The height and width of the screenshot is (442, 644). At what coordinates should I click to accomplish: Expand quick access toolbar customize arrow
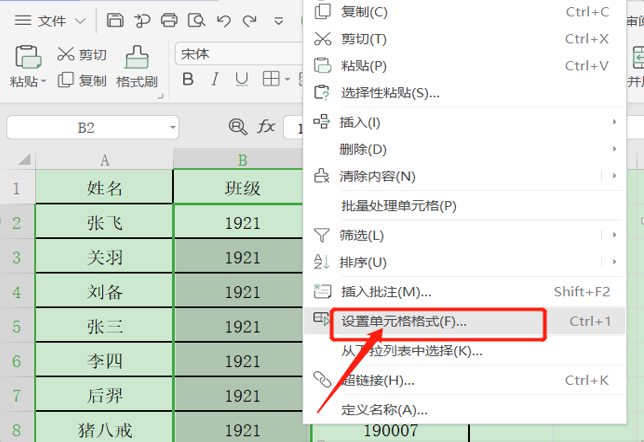click(x=279, y=21)
